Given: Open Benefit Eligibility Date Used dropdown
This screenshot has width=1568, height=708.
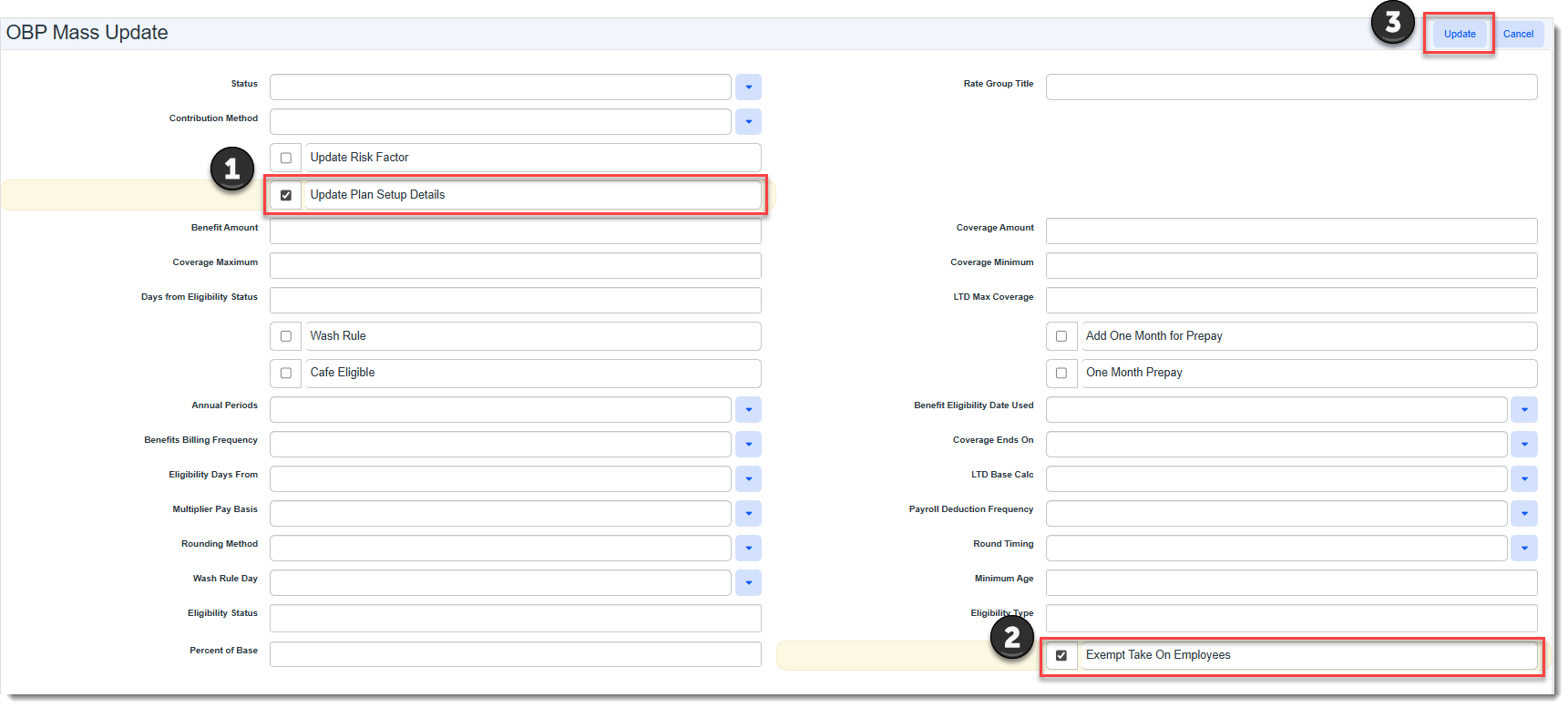Looking at the screenshot, I should tap(1523, 410).
